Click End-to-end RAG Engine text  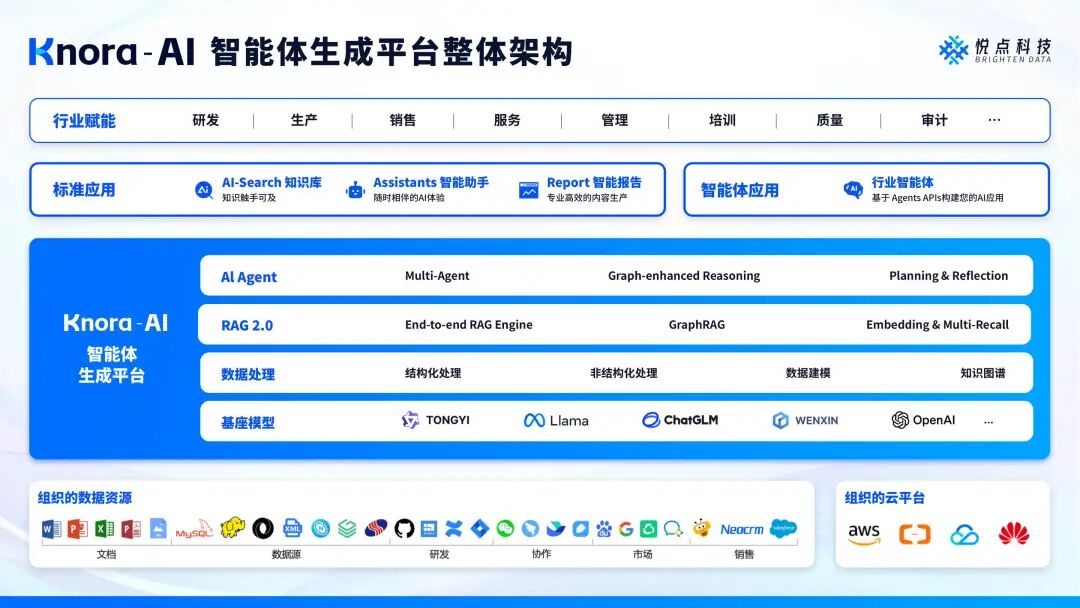[468, 324]
